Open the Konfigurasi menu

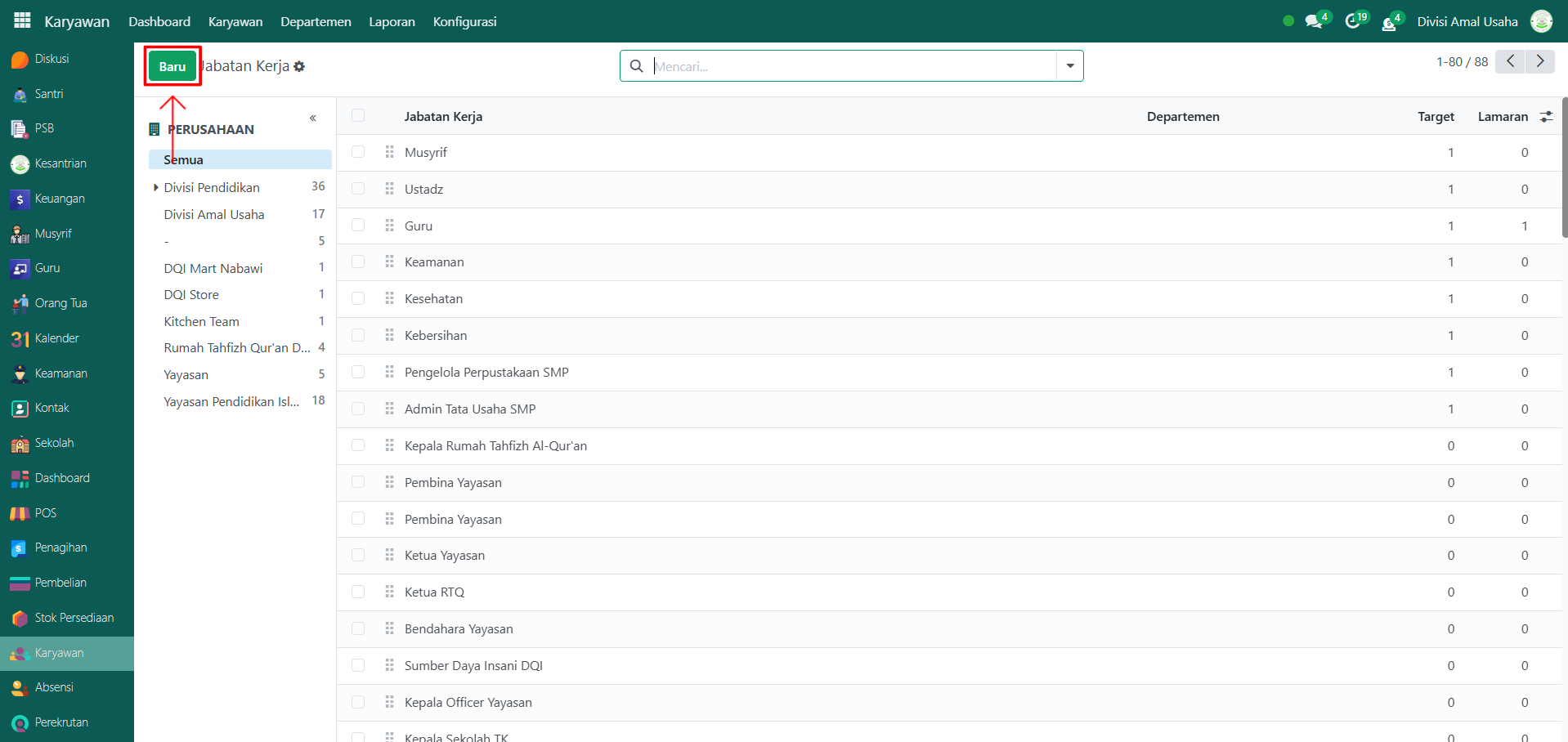point(464,21)
